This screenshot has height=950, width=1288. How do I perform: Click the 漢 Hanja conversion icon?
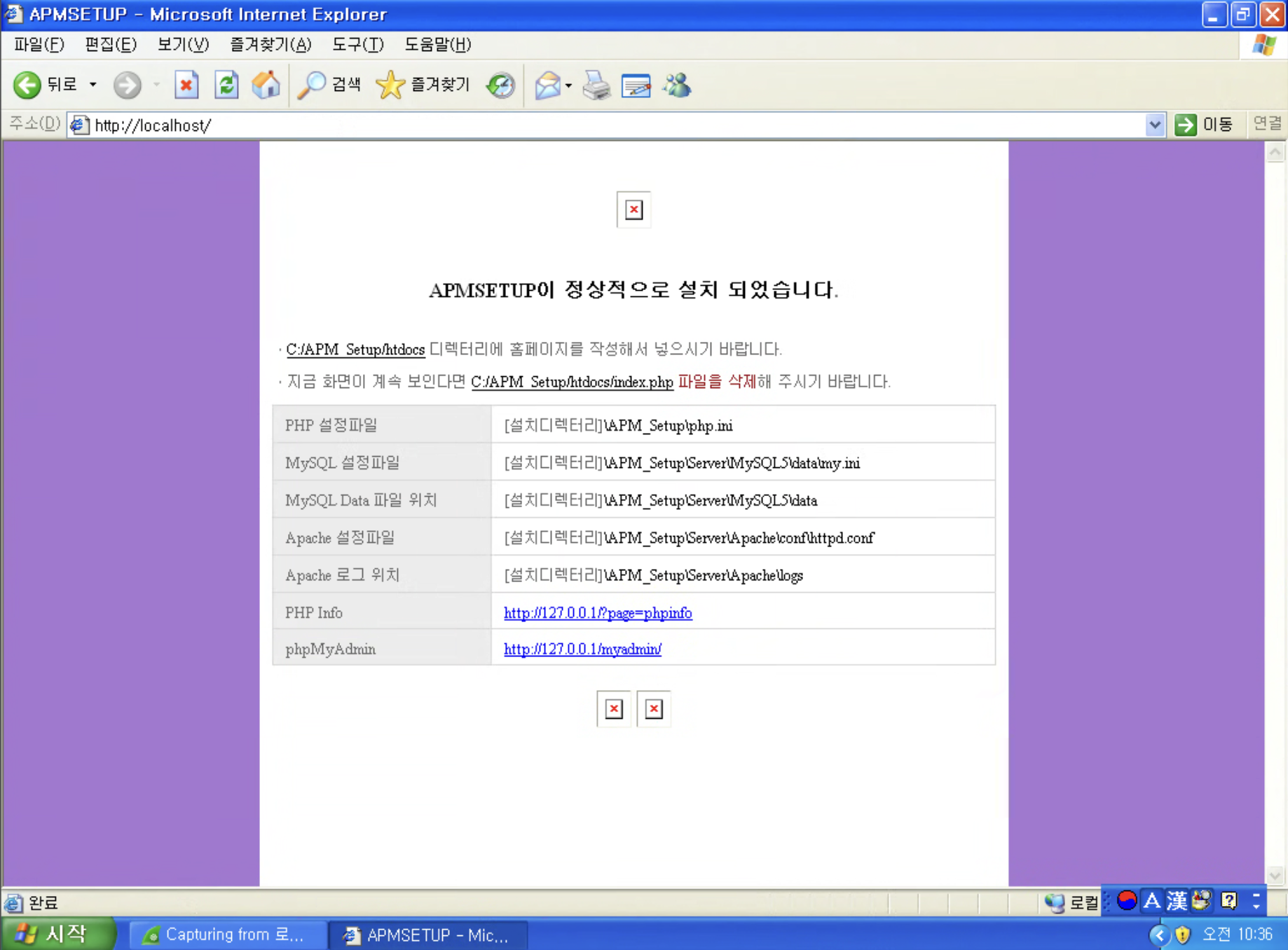tap(1177, 900)
